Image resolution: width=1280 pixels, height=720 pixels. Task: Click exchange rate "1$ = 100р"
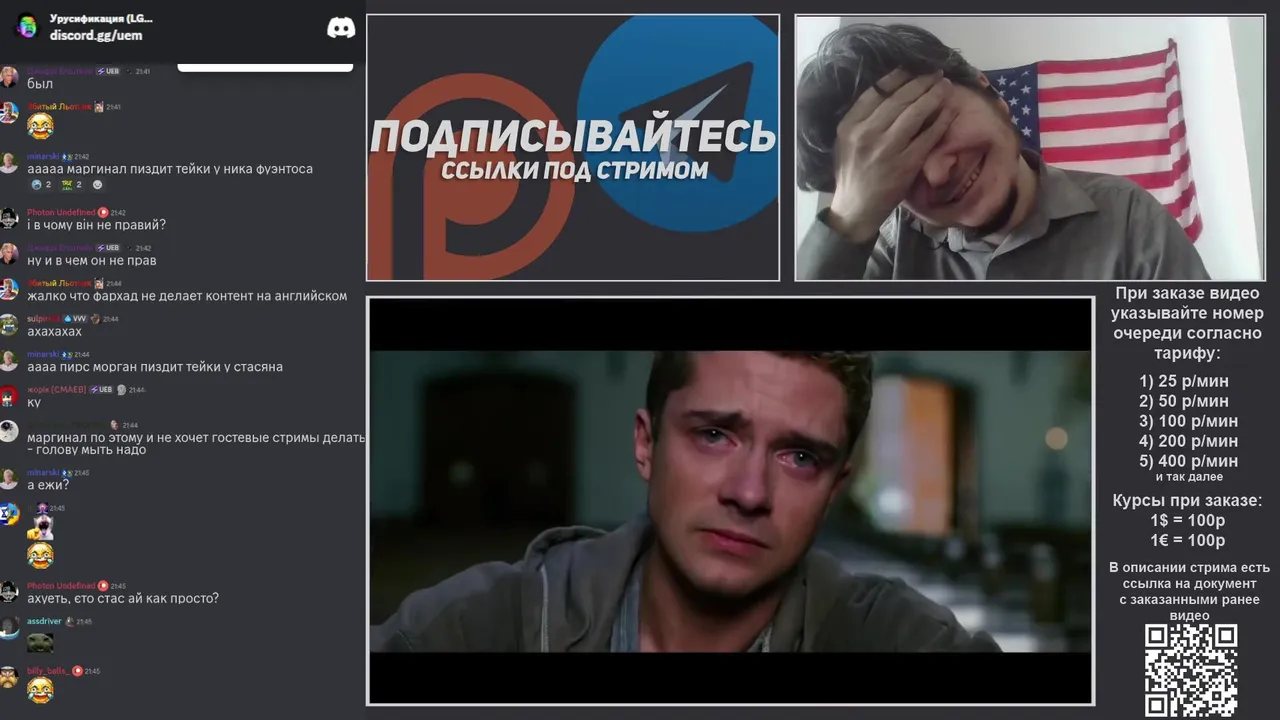(x=1187, y=520)
